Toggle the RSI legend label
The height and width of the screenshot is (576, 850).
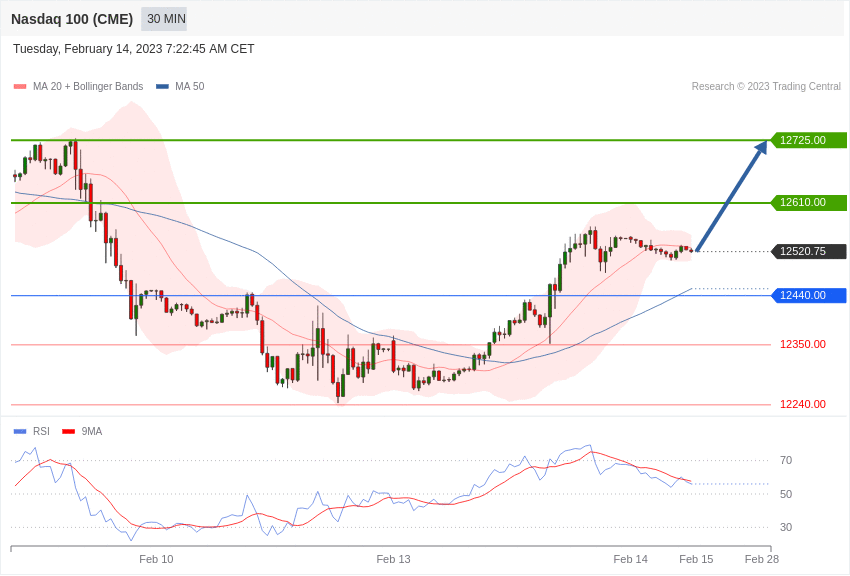pyautogui.click(x=41, y=431)
